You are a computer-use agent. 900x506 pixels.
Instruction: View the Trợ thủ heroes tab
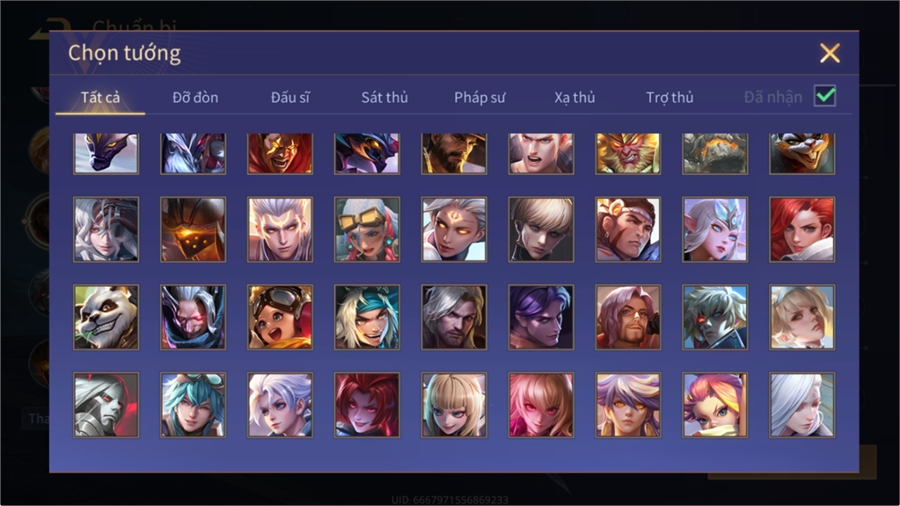[670, 98]
